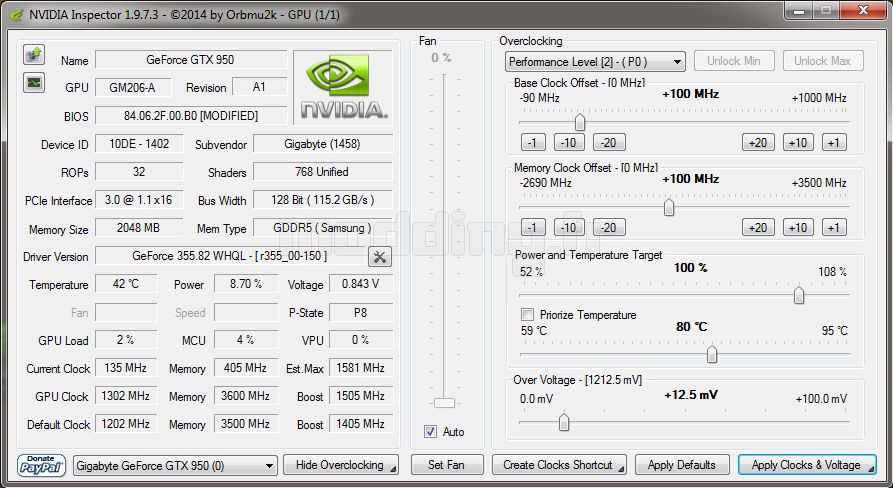Click Hide Overclocking button
893x488 pixels.
click(x=341, y=465)
